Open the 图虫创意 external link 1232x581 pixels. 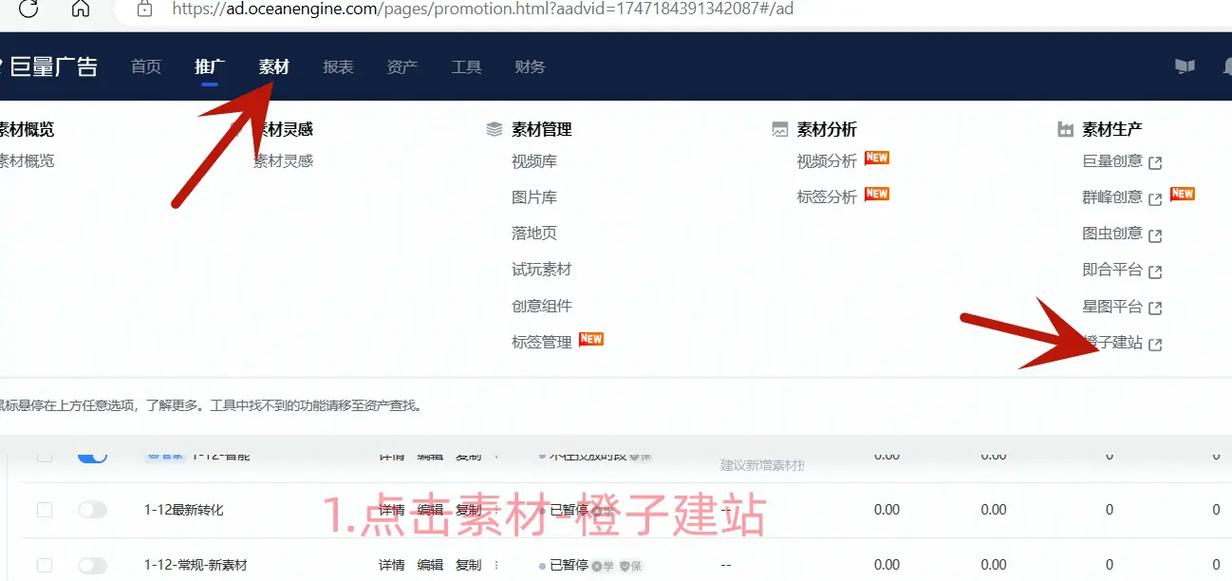(1122, 234)
